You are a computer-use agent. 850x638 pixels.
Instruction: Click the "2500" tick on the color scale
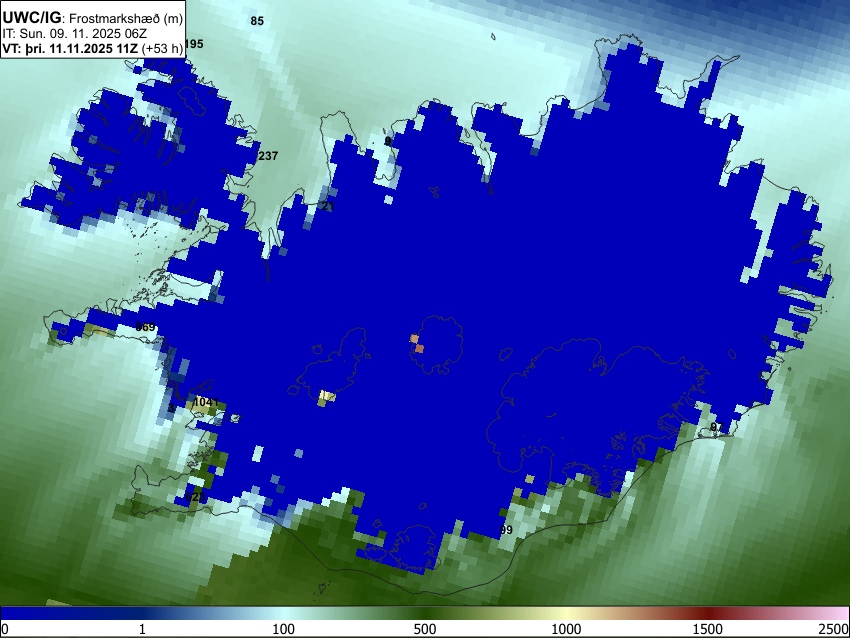coord(834,629)
